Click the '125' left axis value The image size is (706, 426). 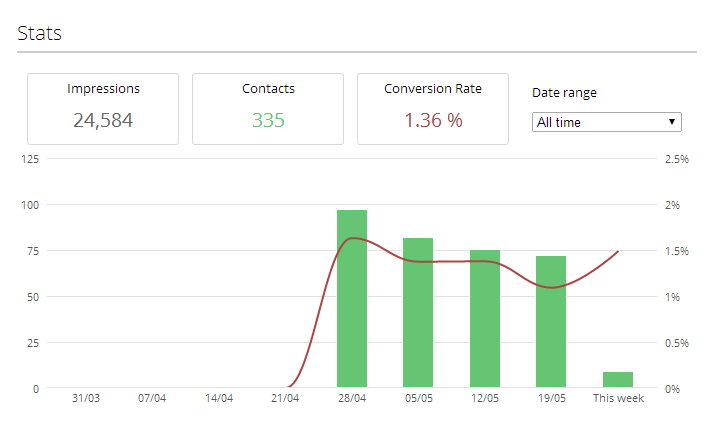(x=30, y=159)
